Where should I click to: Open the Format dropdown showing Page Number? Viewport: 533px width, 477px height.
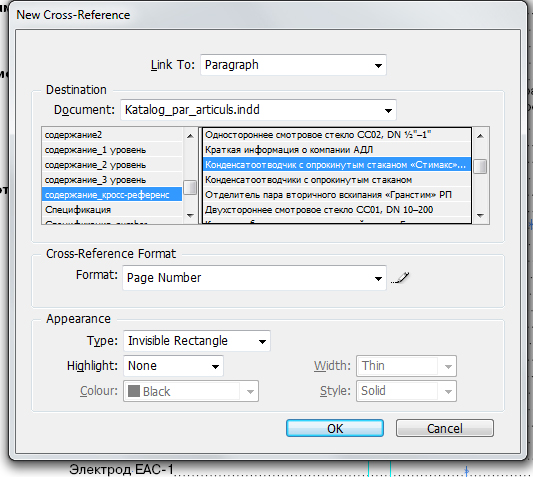pyautogui.click(x=254, y=278)
